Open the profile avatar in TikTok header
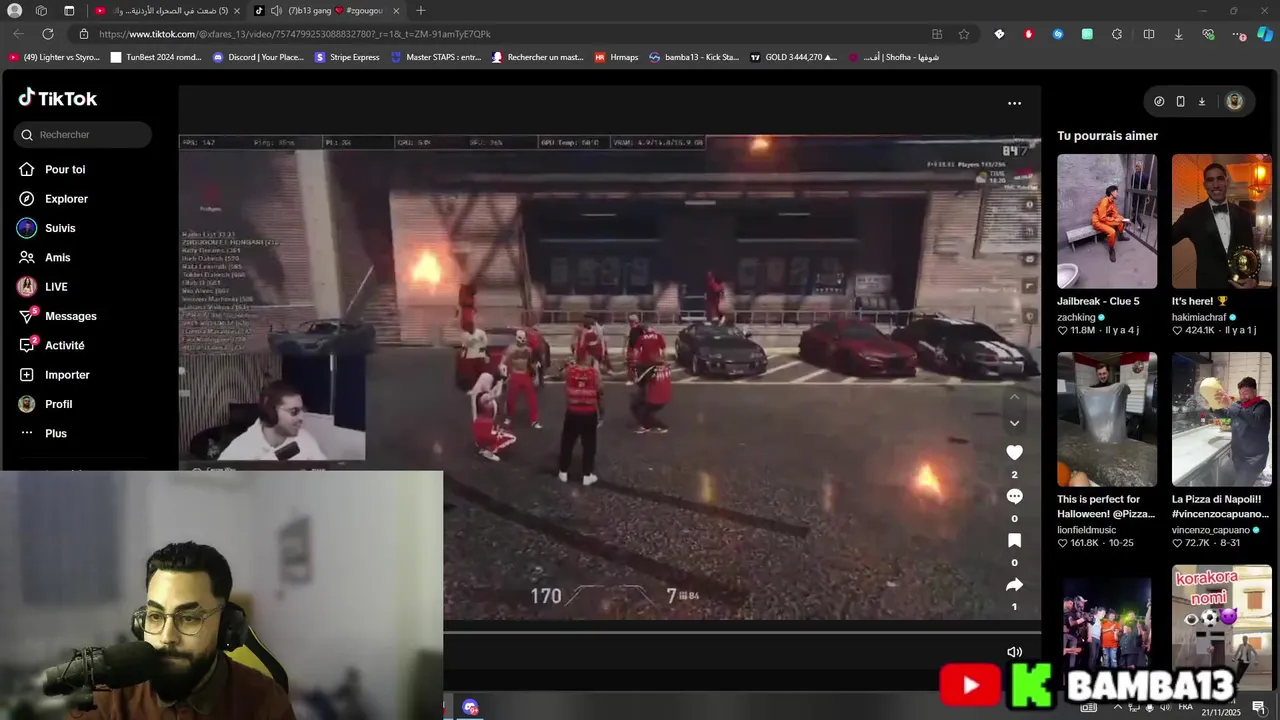This screenshot has height=720, width=1280. click(1234, 101)
